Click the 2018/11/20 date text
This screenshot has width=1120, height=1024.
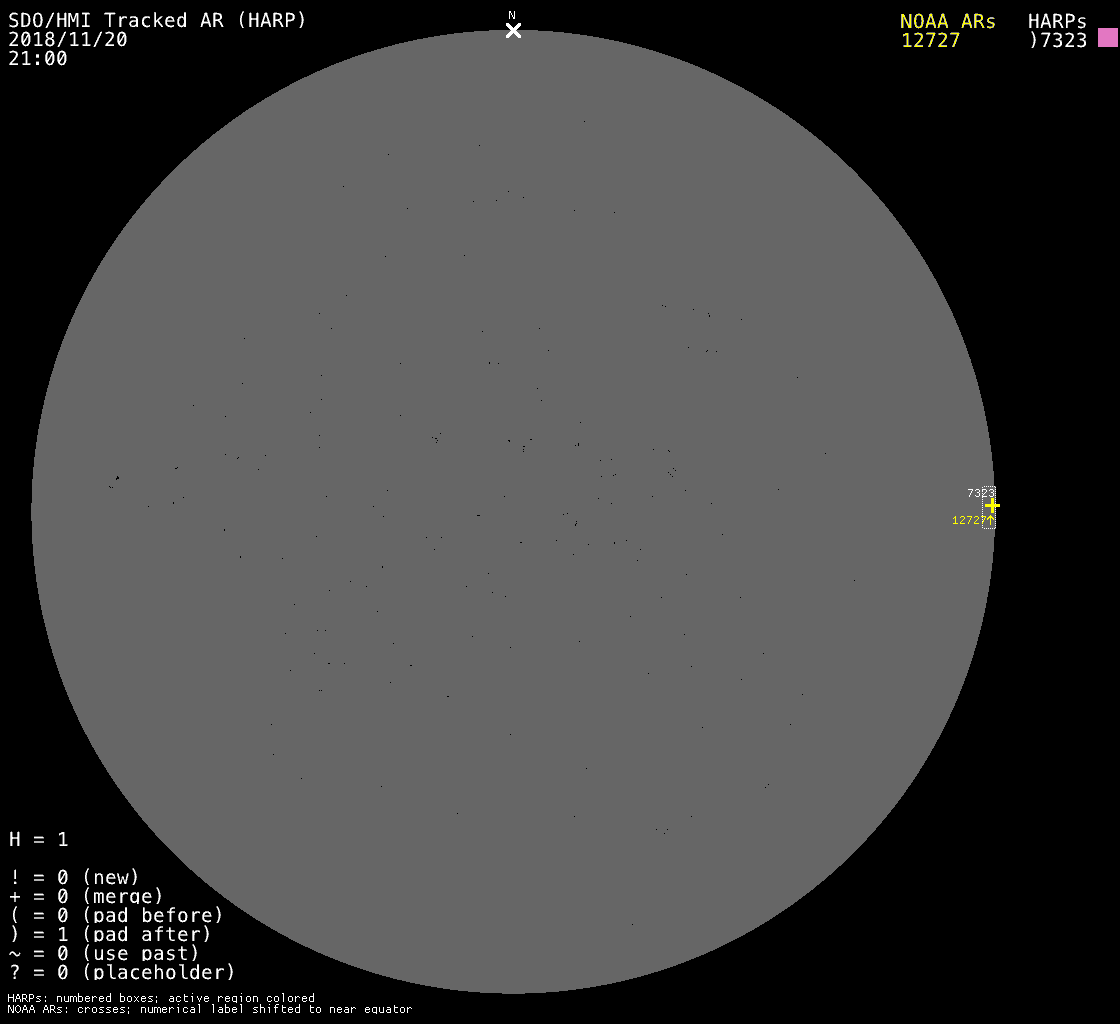pyautogui.click(x=68, y=40)
